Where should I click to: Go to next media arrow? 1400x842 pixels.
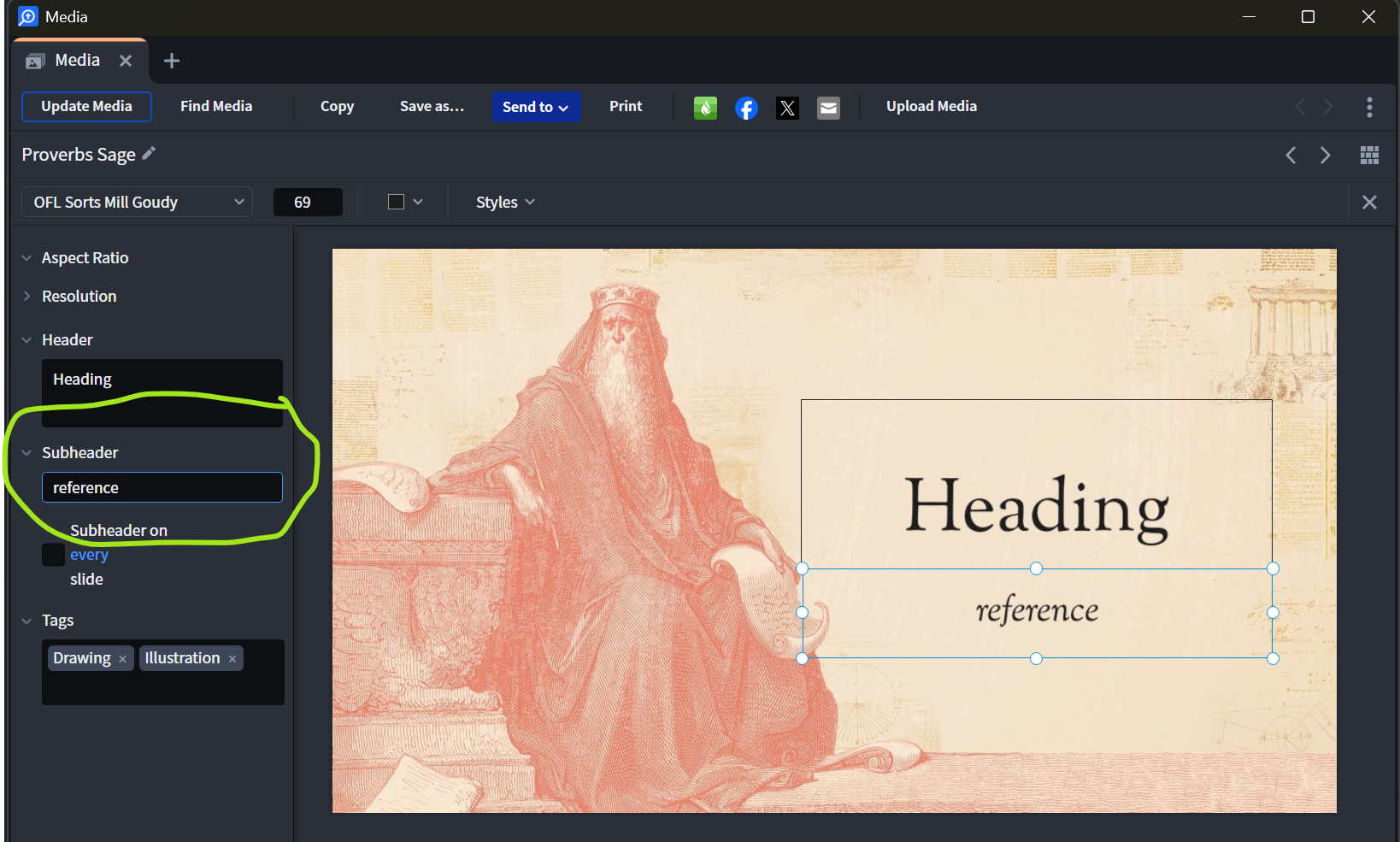1325,155
